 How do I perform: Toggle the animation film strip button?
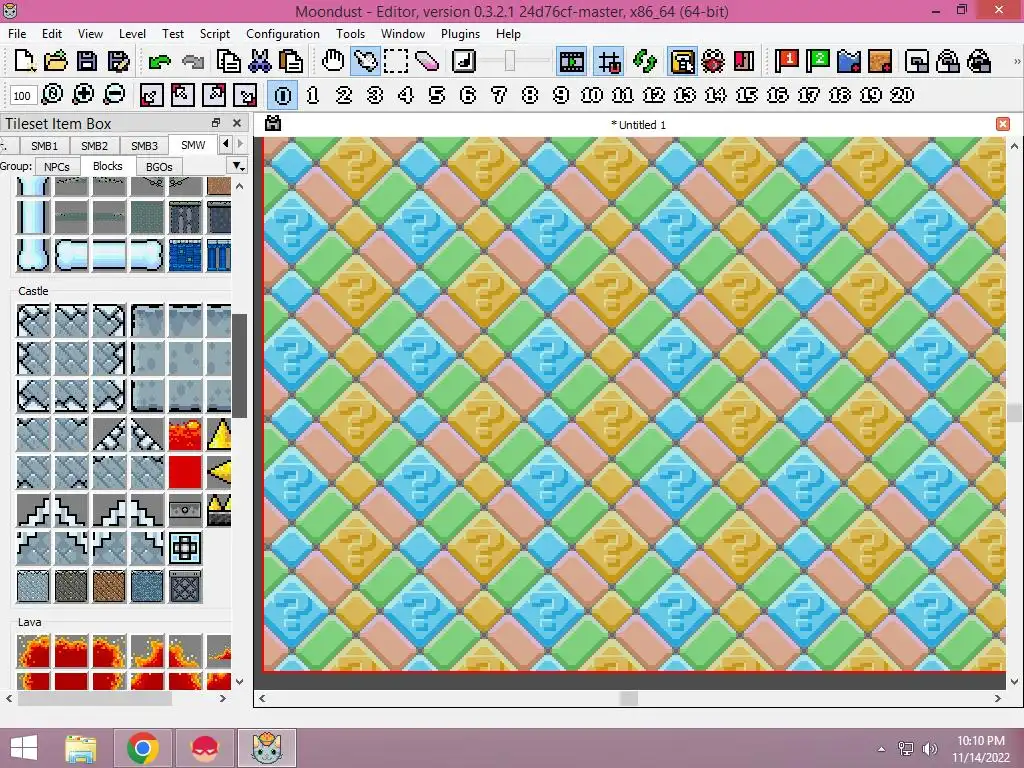[x=571, y=61]
